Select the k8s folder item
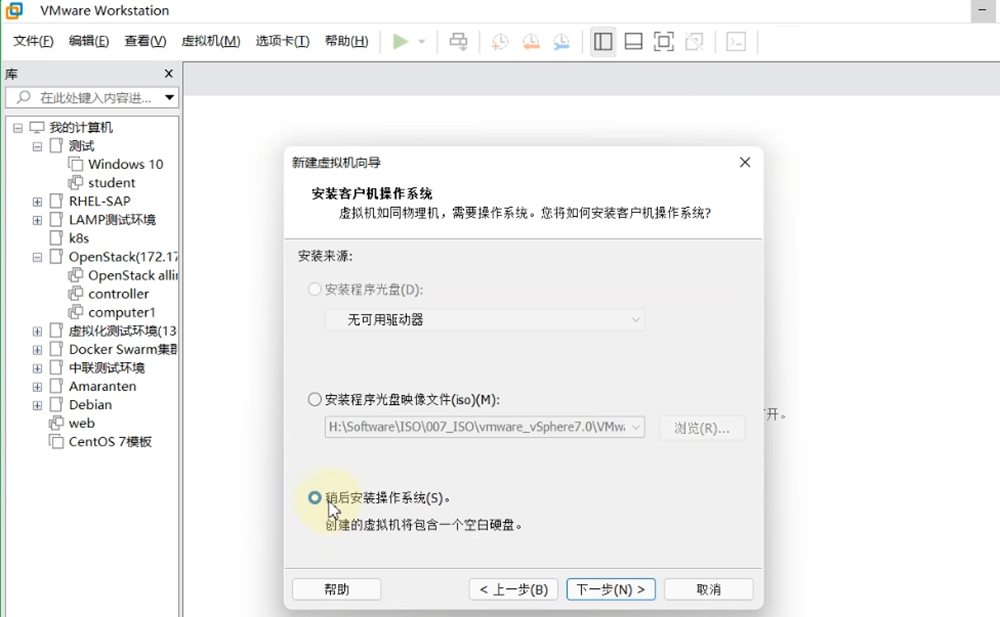Viewport: 1000px width, 617px height. click(x=79, y=238)
